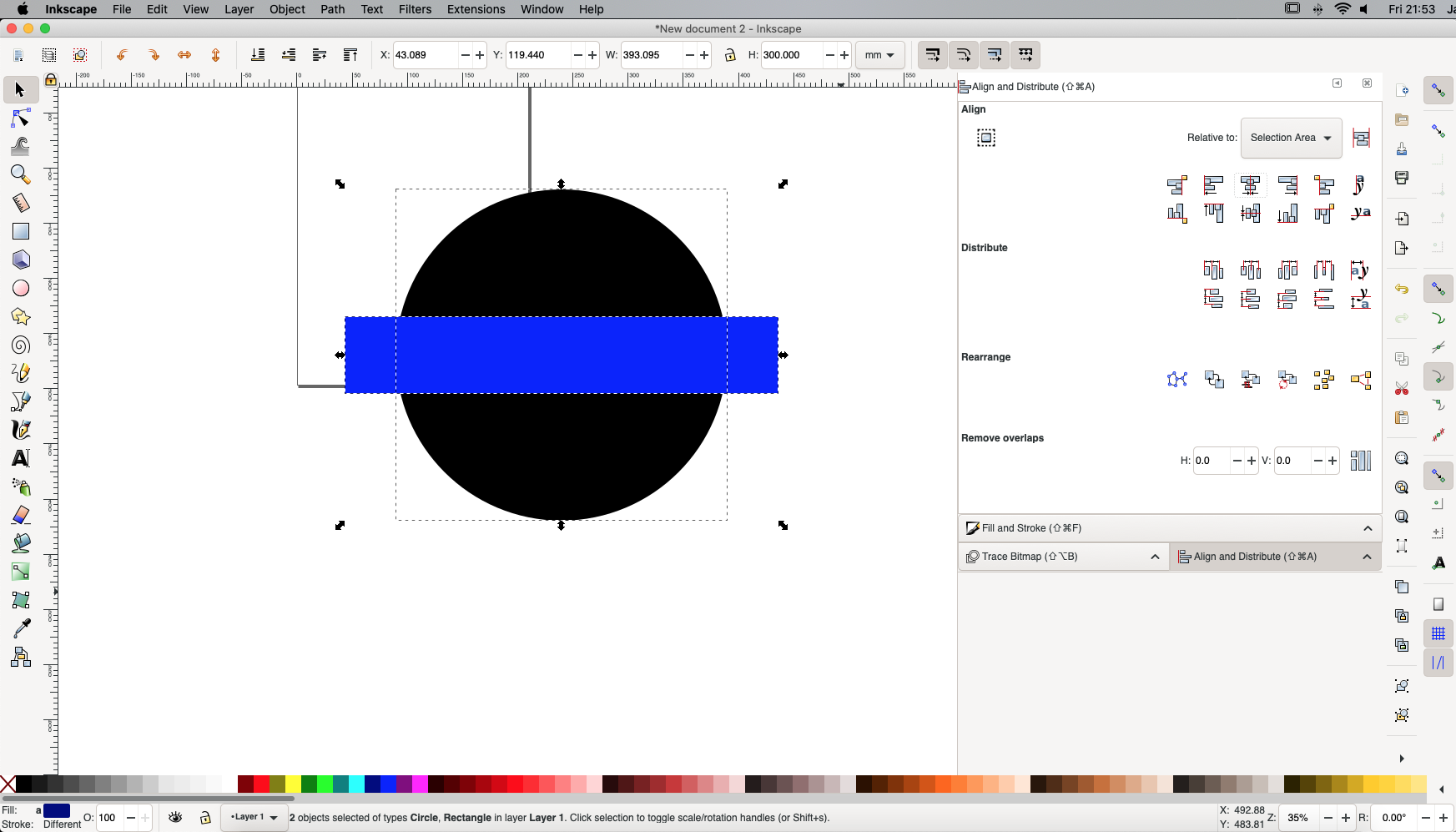Image resolution: width=1456 pixels, height=832 pixels.
Task: Open the Filters menu
Action: (415, 9)
